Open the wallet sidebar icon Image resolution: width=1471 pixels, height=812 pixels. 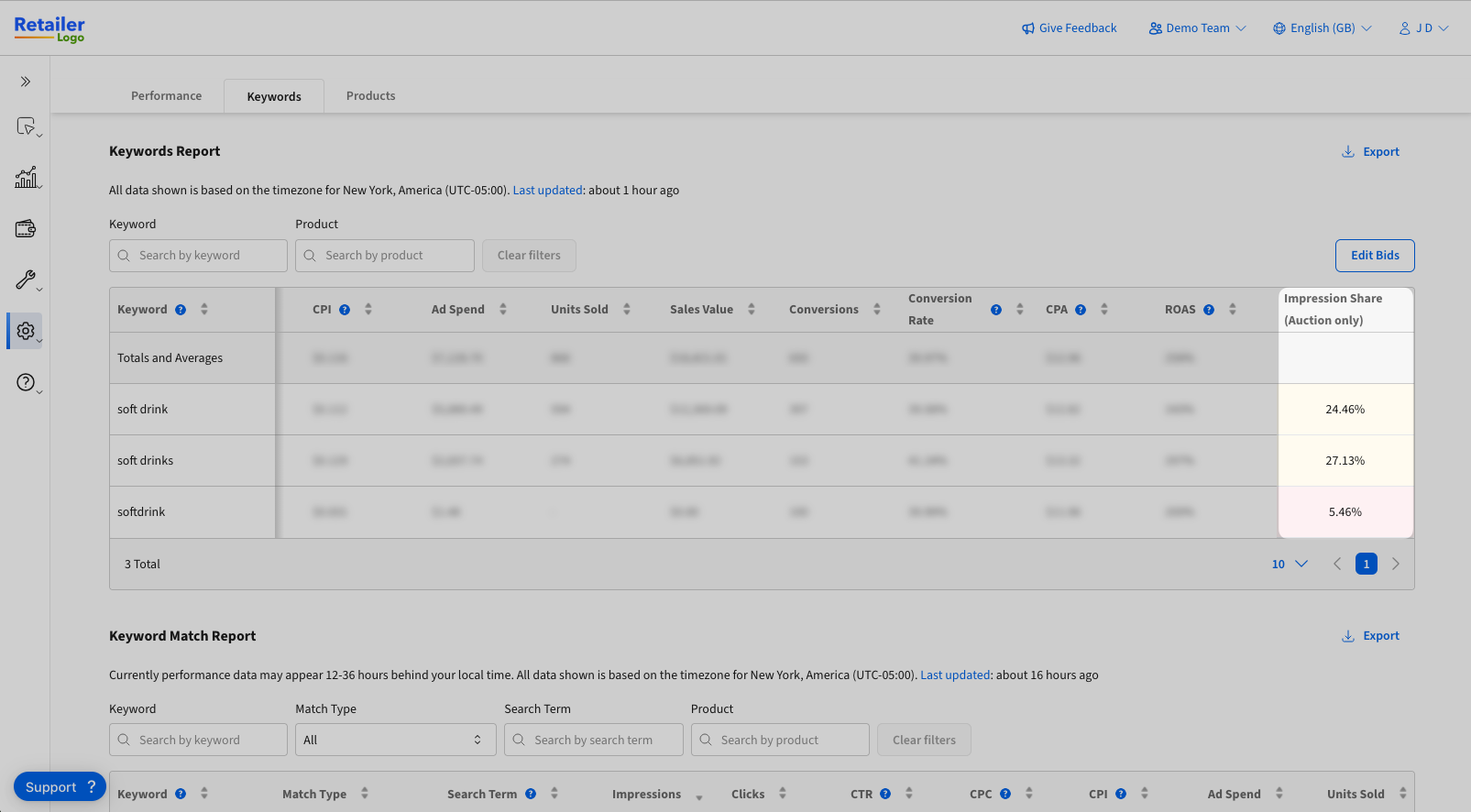coord(26,228)
